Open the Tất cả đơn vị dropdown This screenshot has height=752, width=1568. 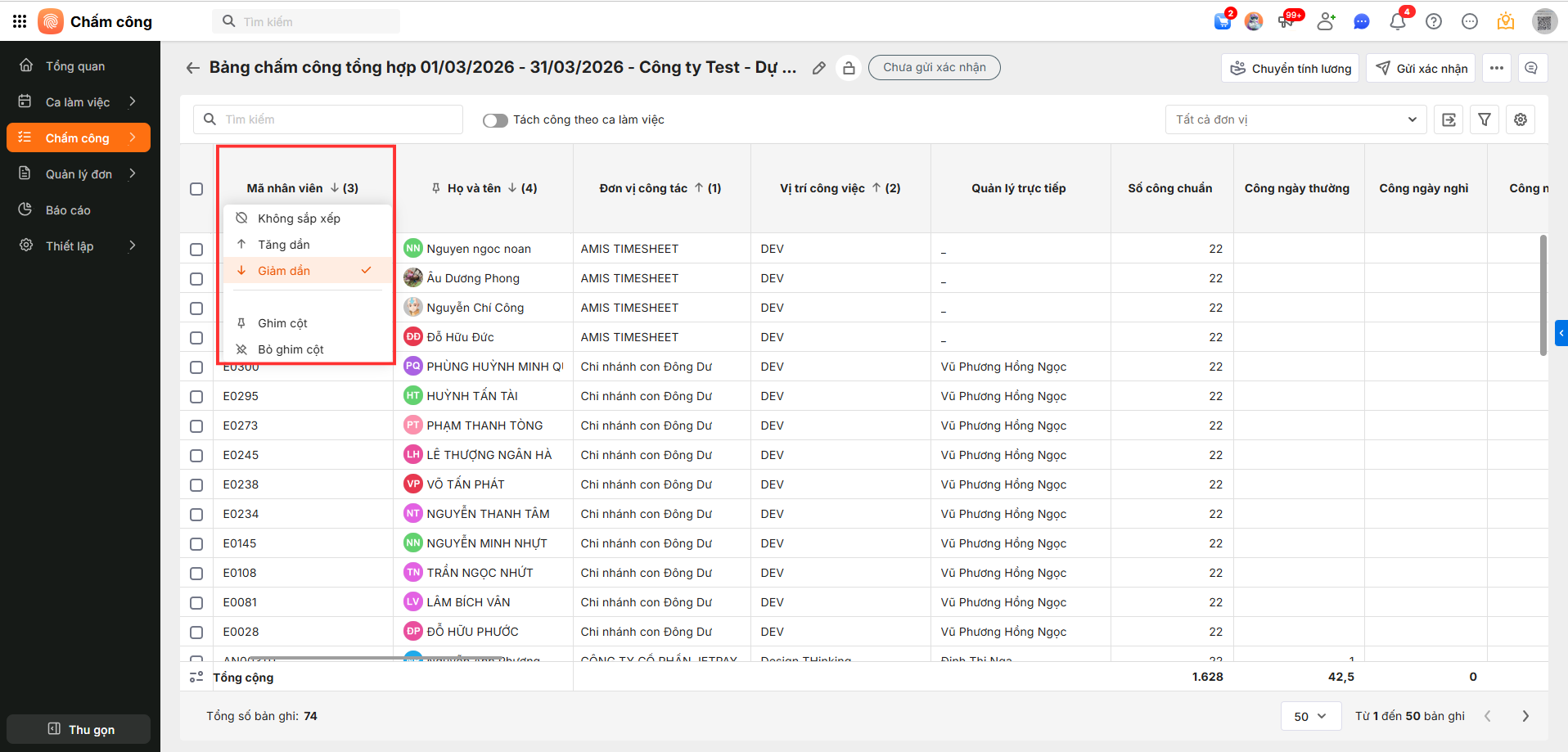(1295, 119)
